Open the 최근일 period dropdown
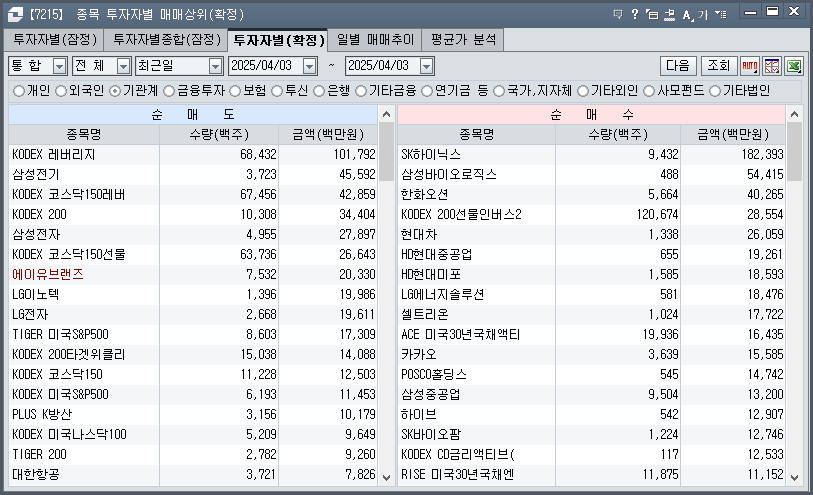This screenshot has height=495, width=813. pyautogui.click(x=216, y=66)
